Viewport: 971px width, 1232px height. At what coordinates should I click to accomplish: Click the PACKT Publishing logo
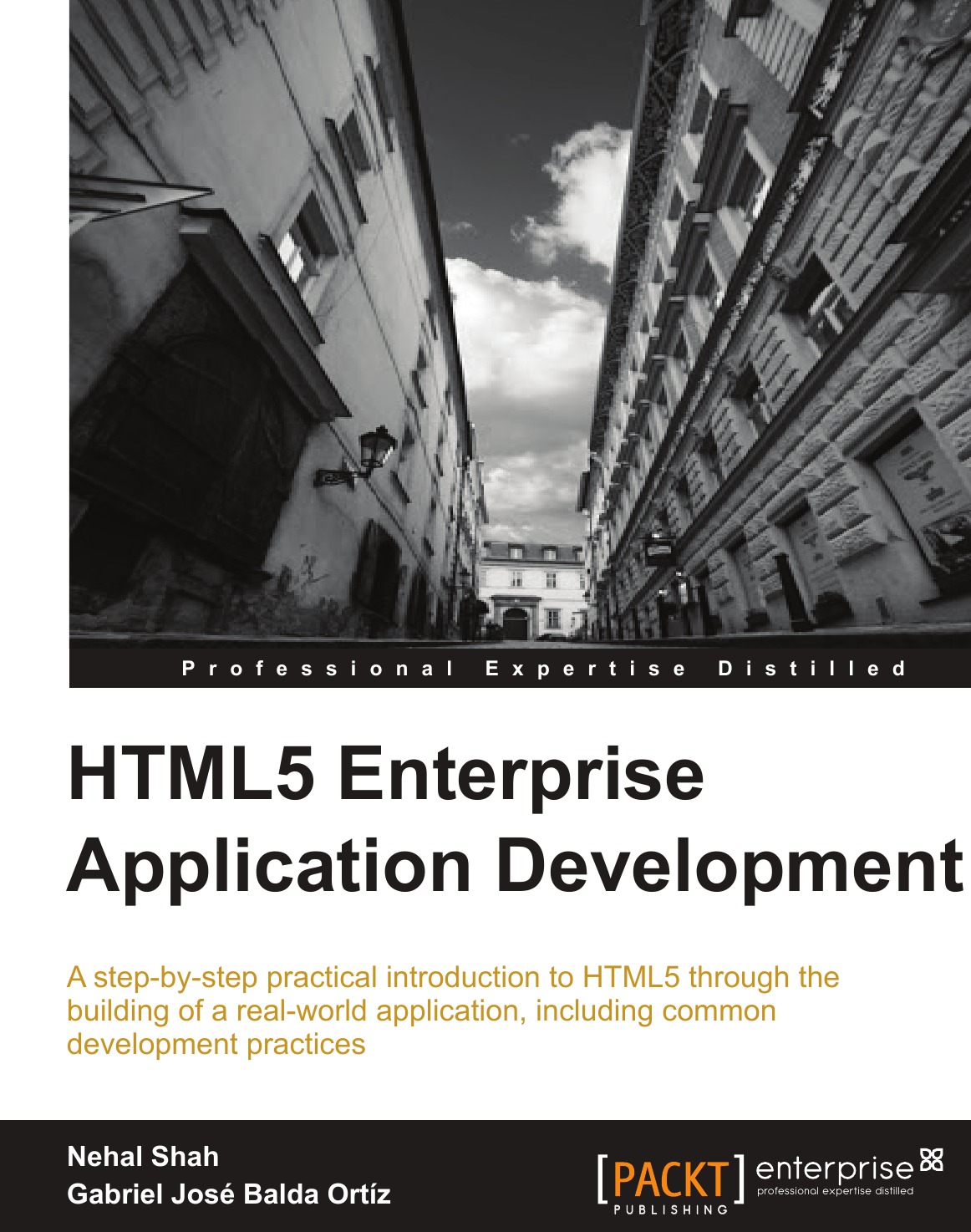(x=672, y=1184)
